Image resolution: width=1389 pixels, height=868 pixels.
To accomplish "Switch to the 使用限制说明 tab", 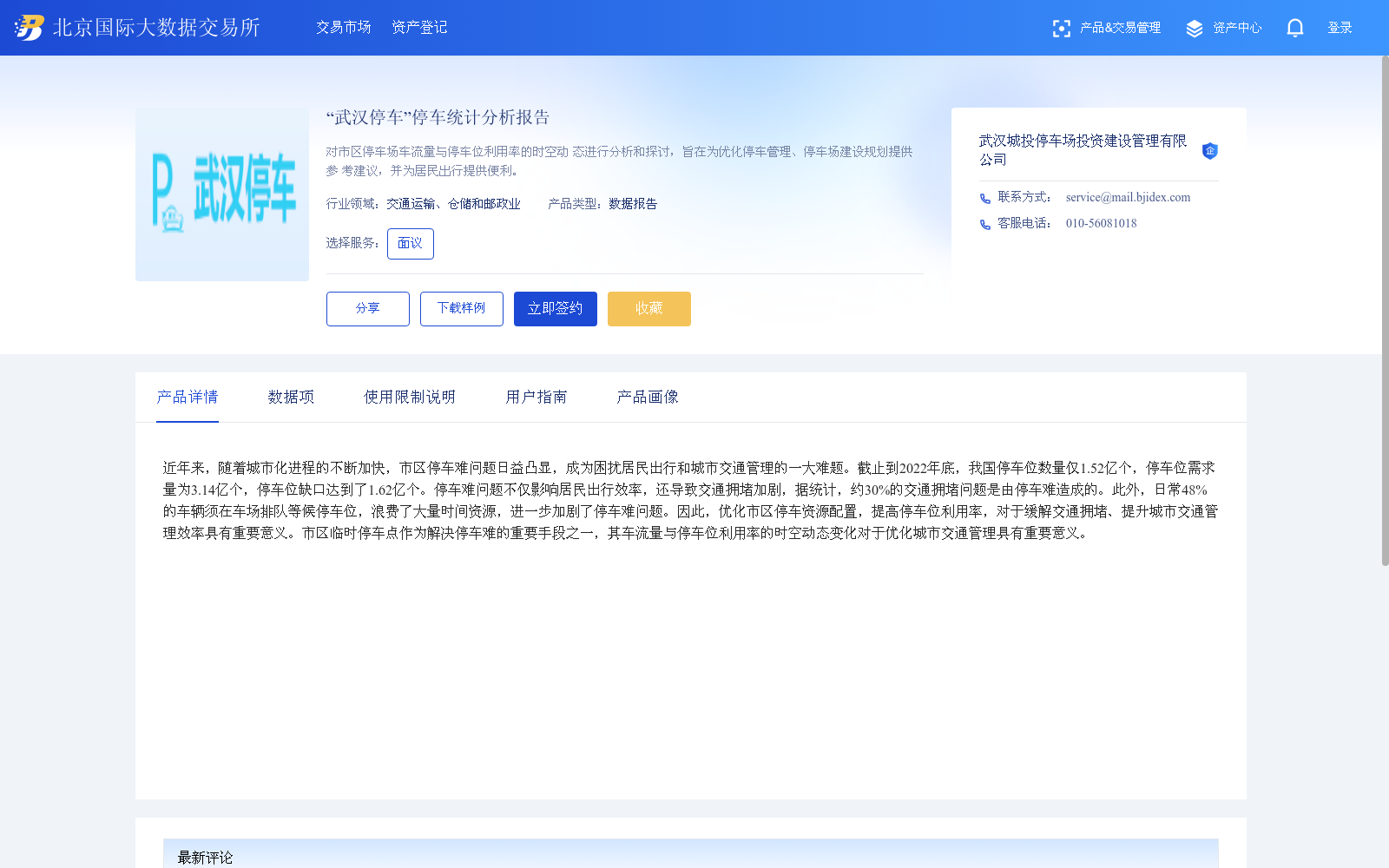I will [x=410, y=398].
